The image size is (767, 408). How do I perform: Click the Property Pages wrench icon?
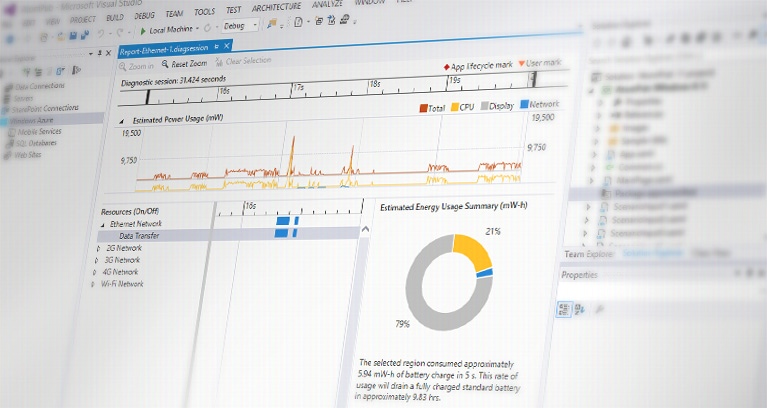coord(599,309)
